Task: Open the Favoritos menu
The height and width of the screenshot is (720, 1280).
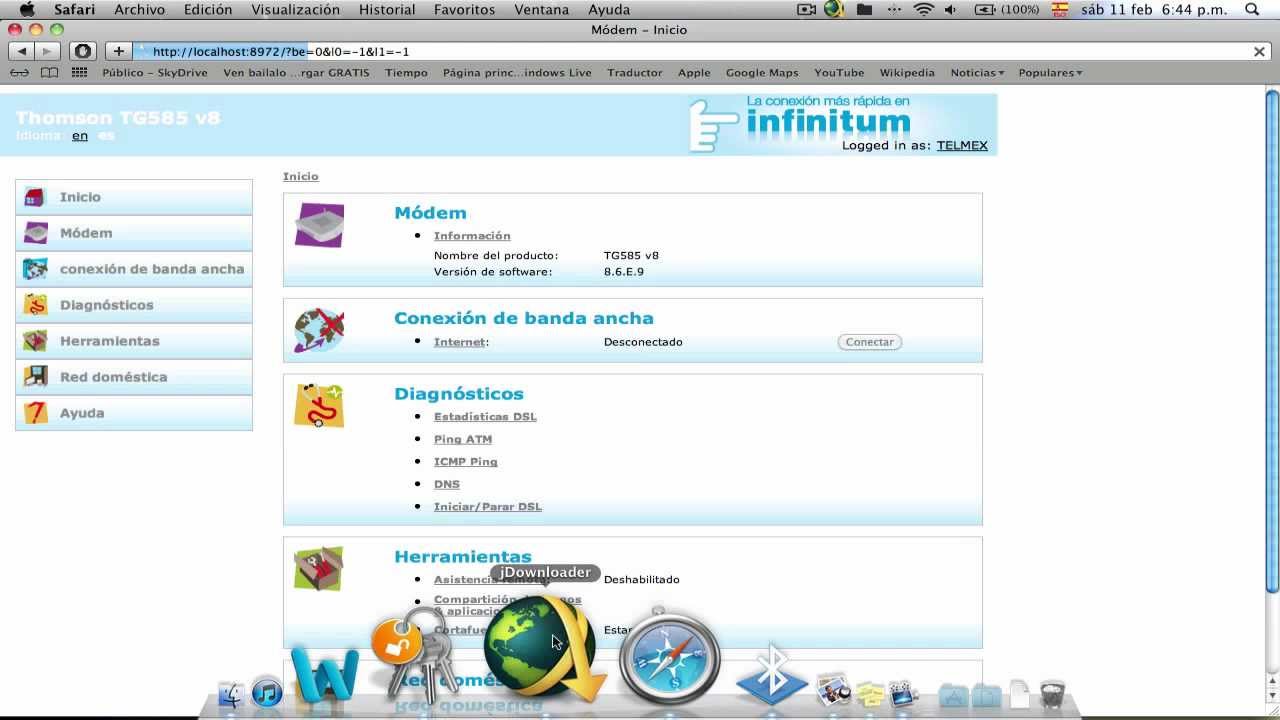Action: point(464,10)
